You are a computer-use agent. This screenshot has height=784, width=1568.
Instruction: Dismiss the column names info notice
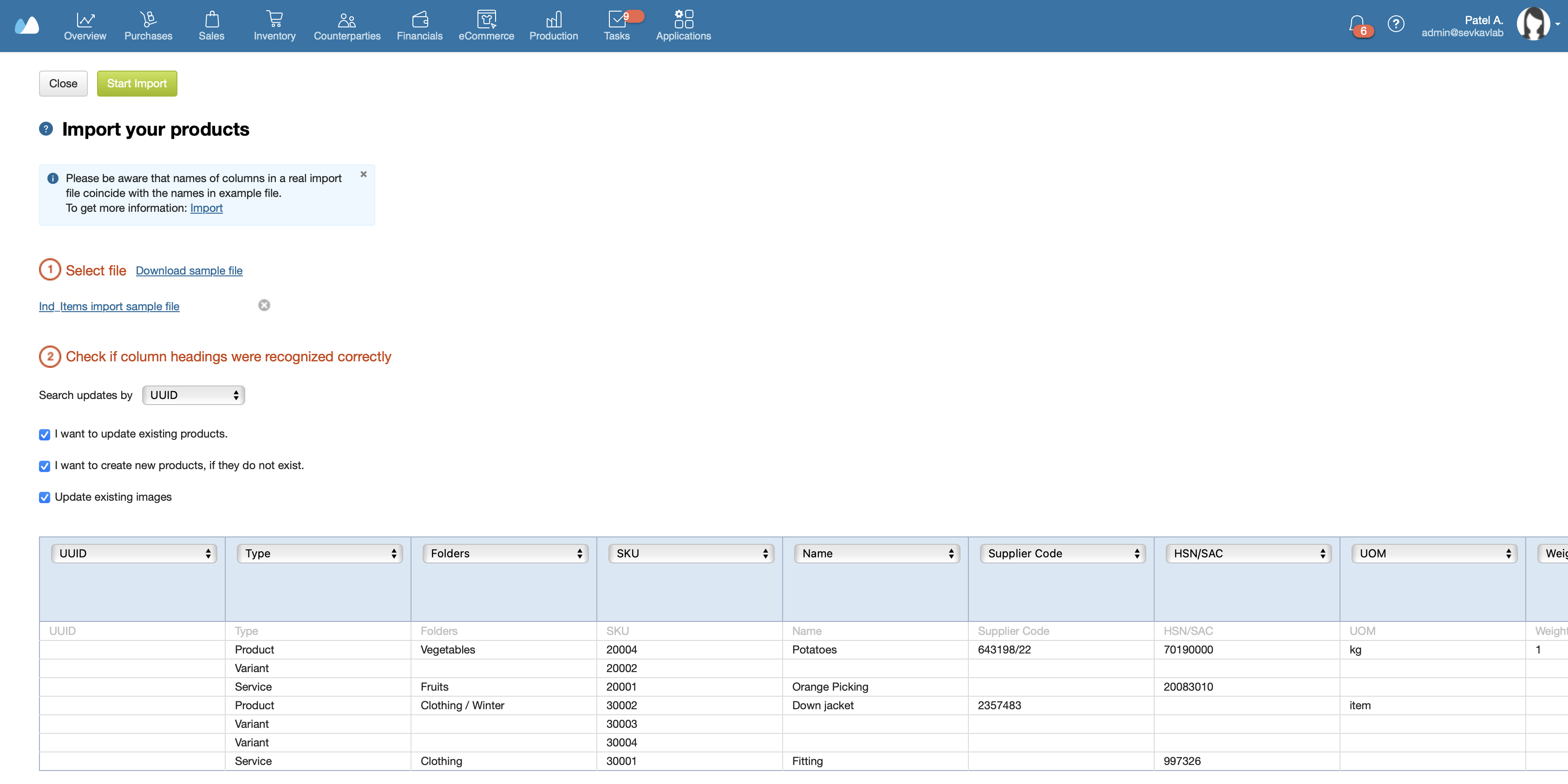click(x=363, y=174)
